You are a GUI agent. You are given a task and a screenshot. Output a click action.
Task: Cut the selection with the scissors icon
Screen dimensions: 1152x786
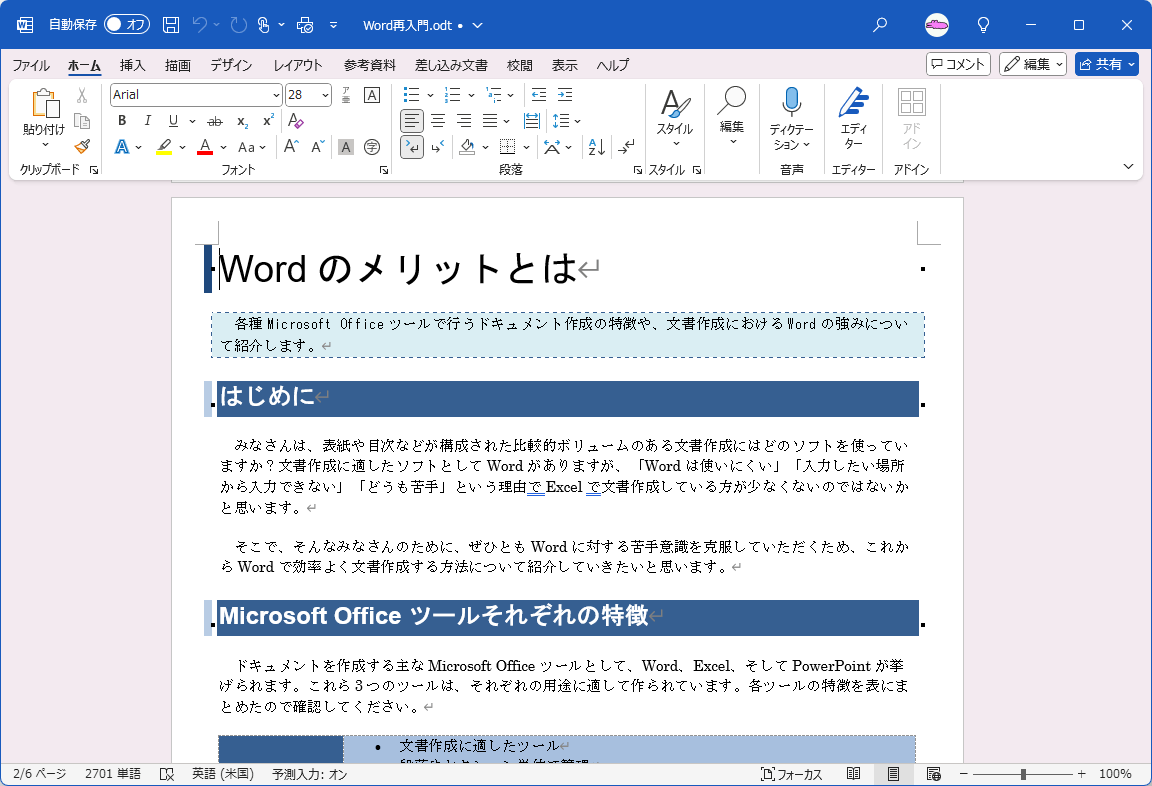(82, 95)
